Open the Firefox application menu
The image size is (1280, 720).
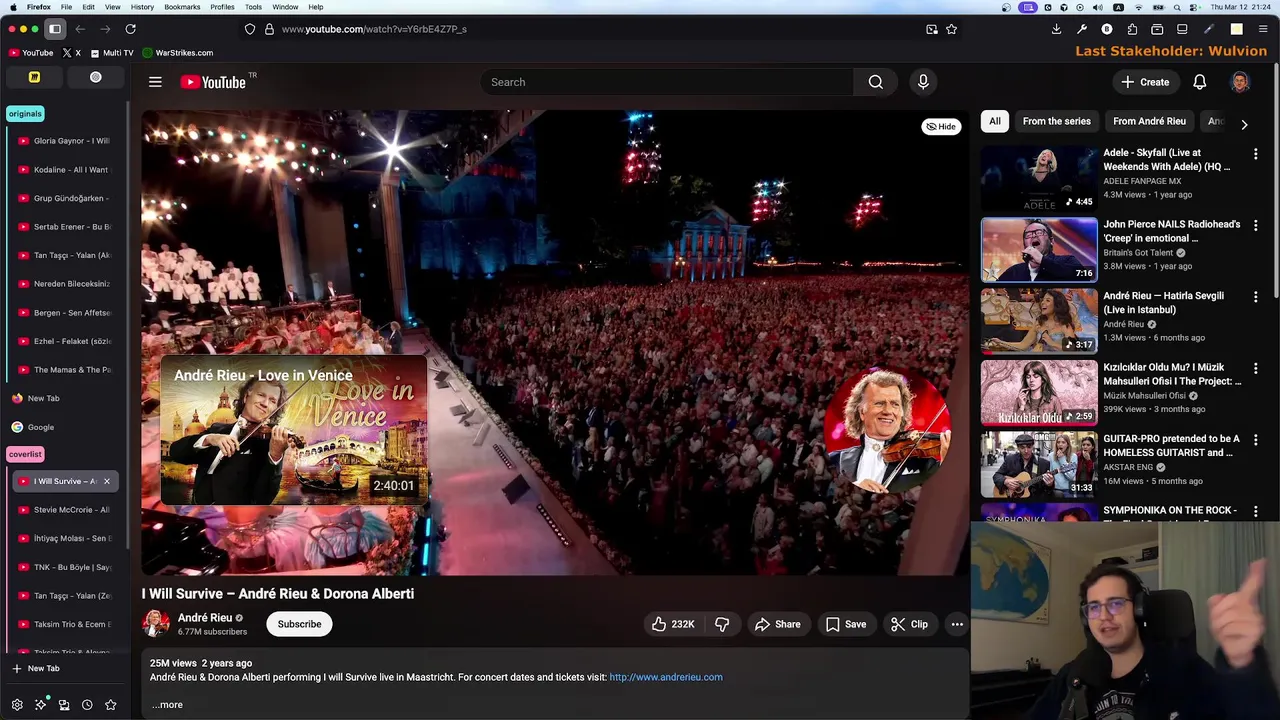(1263, 29)
